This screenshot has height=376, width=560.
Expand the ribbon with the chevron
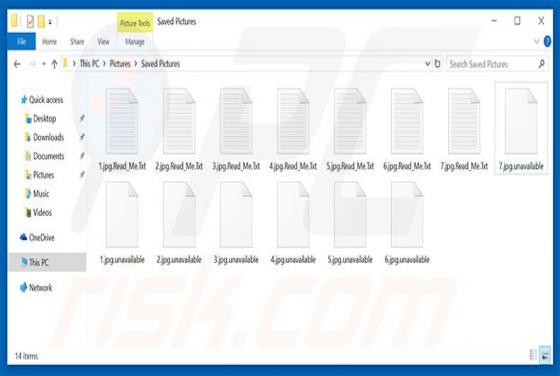(x=536, y=41)
